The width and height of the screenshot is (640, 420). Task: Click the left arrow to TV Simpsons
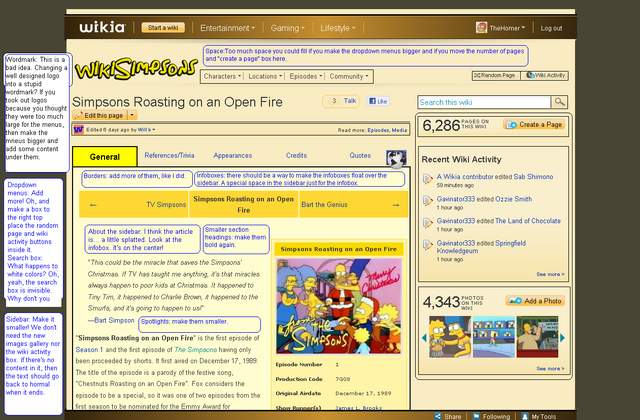[x=93, y=205]
